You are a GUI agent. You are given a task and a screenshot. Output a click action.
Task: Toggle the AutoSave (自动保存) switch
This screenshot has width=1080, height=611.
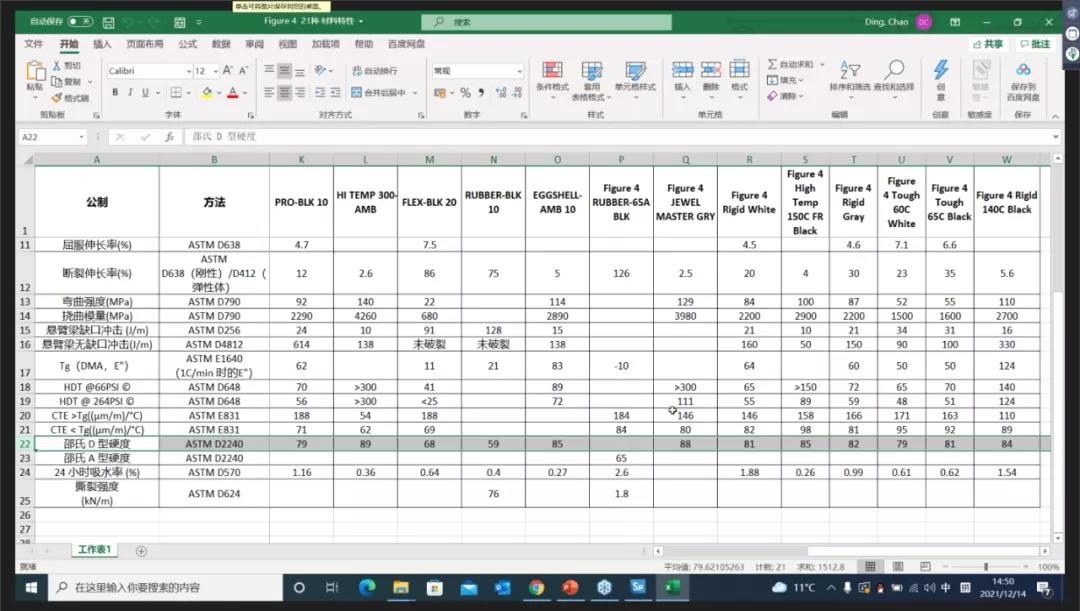pos(80,21)
